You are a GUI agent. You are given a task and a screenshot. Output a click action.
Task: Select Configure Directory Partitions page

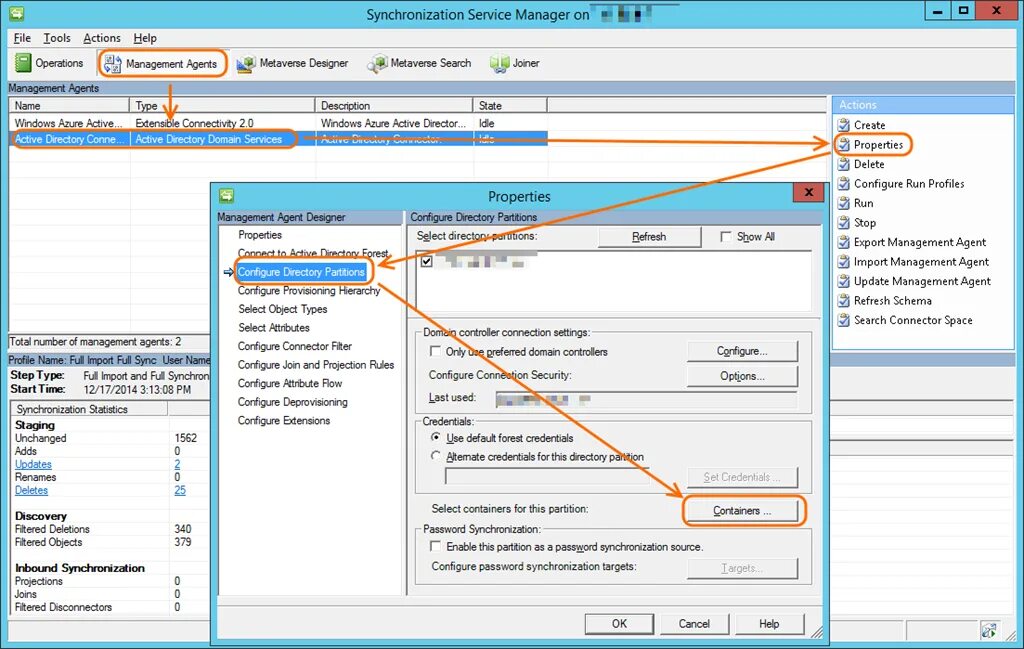pos(301,272)
